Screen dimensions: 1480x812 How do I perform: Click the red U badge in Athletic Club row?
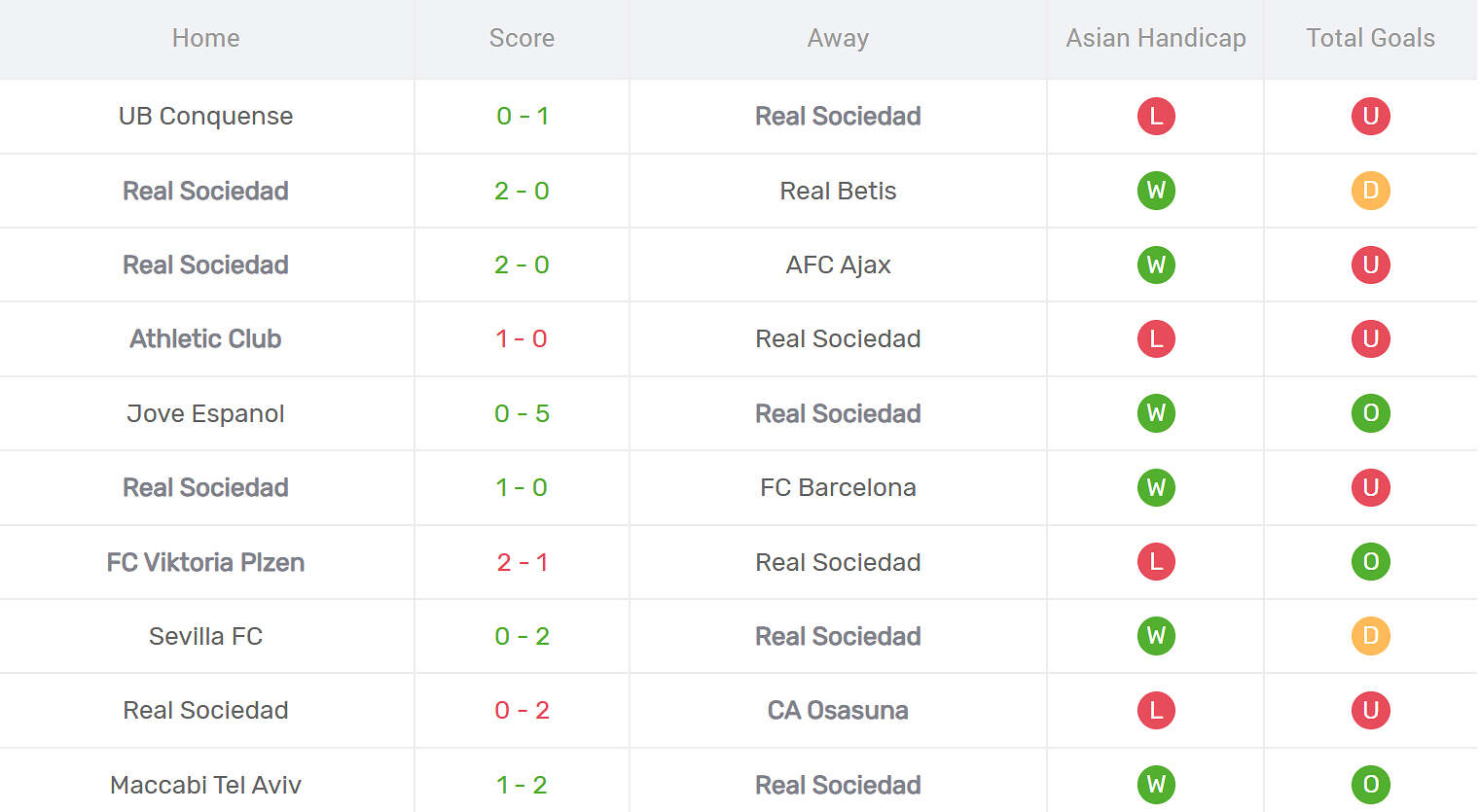tap(1370, 338)
